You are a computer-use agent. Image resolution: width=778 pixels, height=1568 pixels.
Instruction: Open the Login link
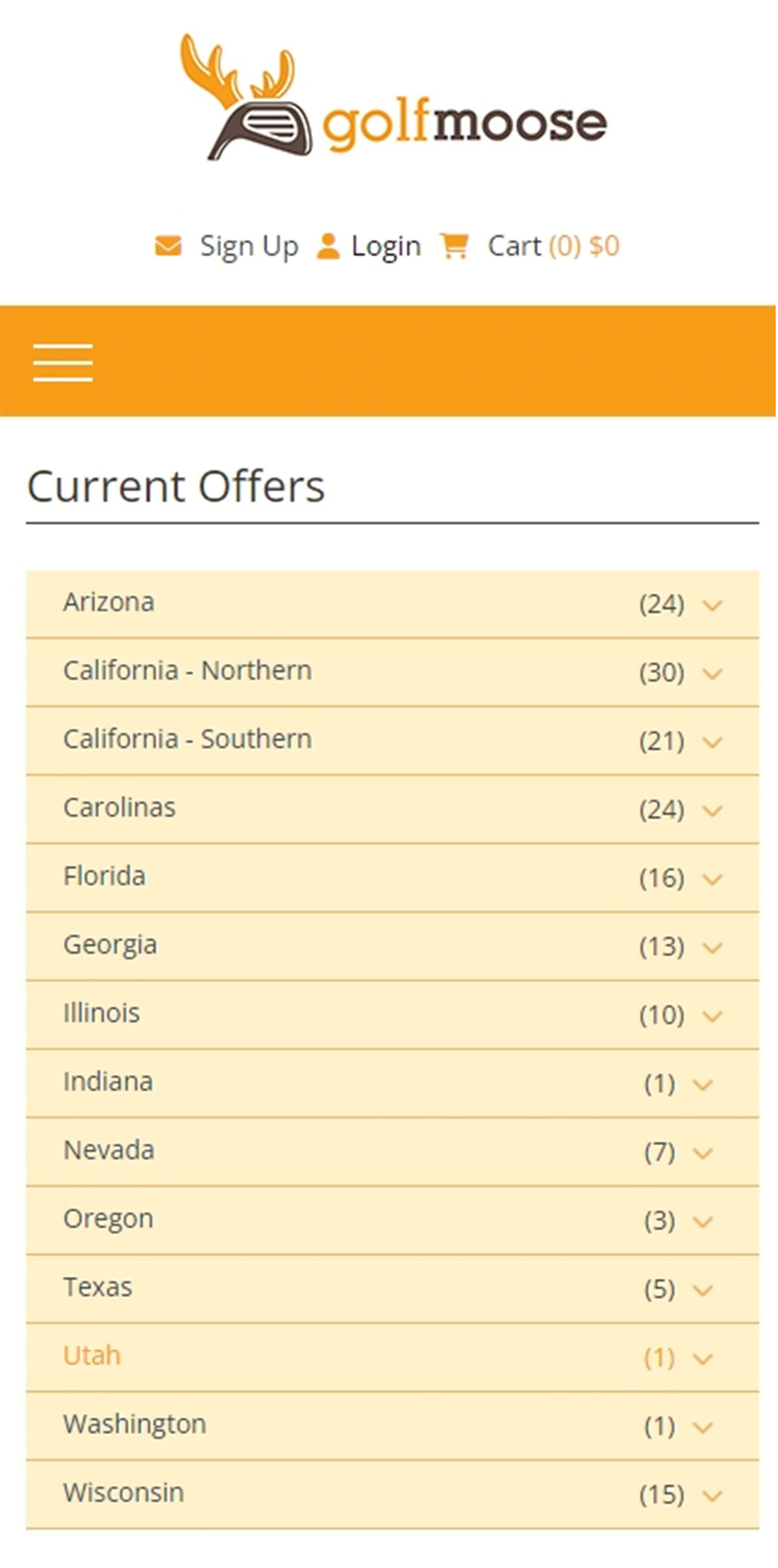pos(386,246)
